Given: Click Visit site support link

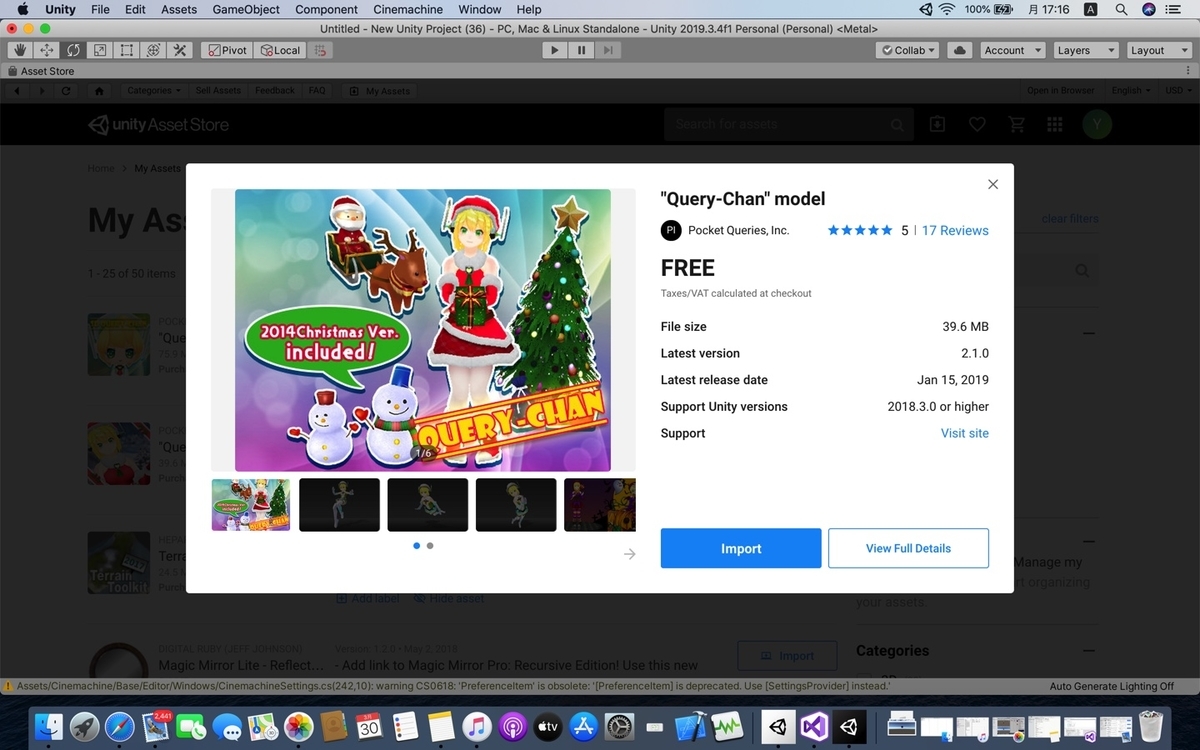Looking at the screenshot, I should pos(965,433).
